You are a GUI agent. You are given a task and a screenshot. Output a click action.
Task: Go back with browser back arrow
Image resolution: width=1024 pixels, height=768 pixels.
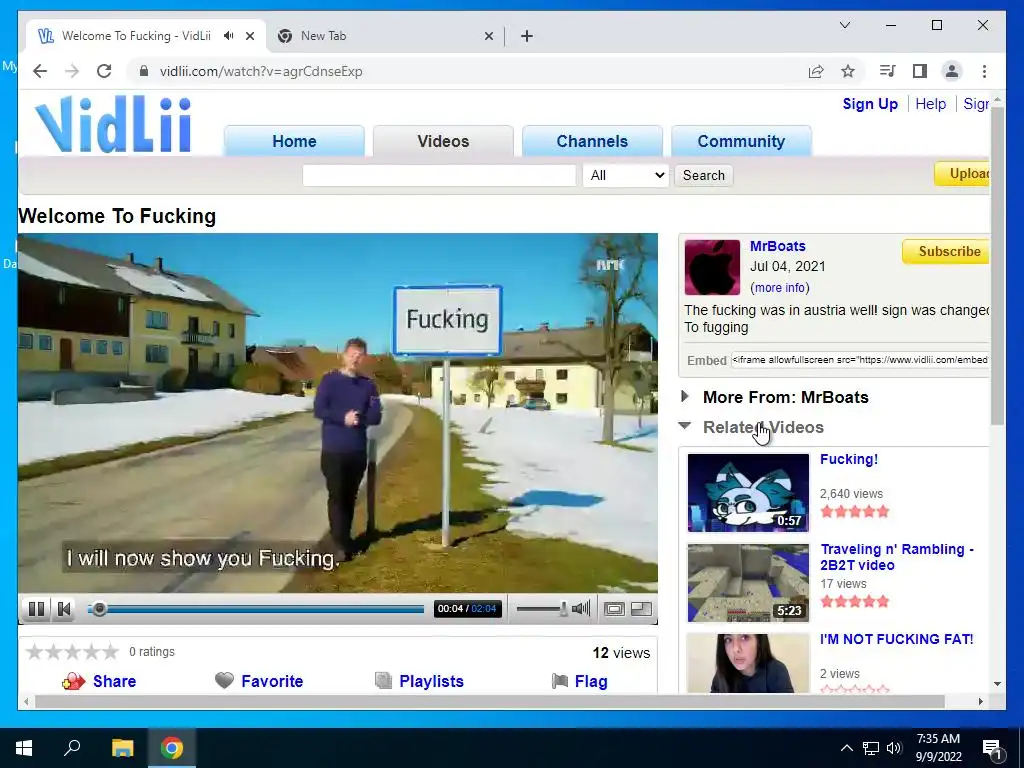pos(40,71)
